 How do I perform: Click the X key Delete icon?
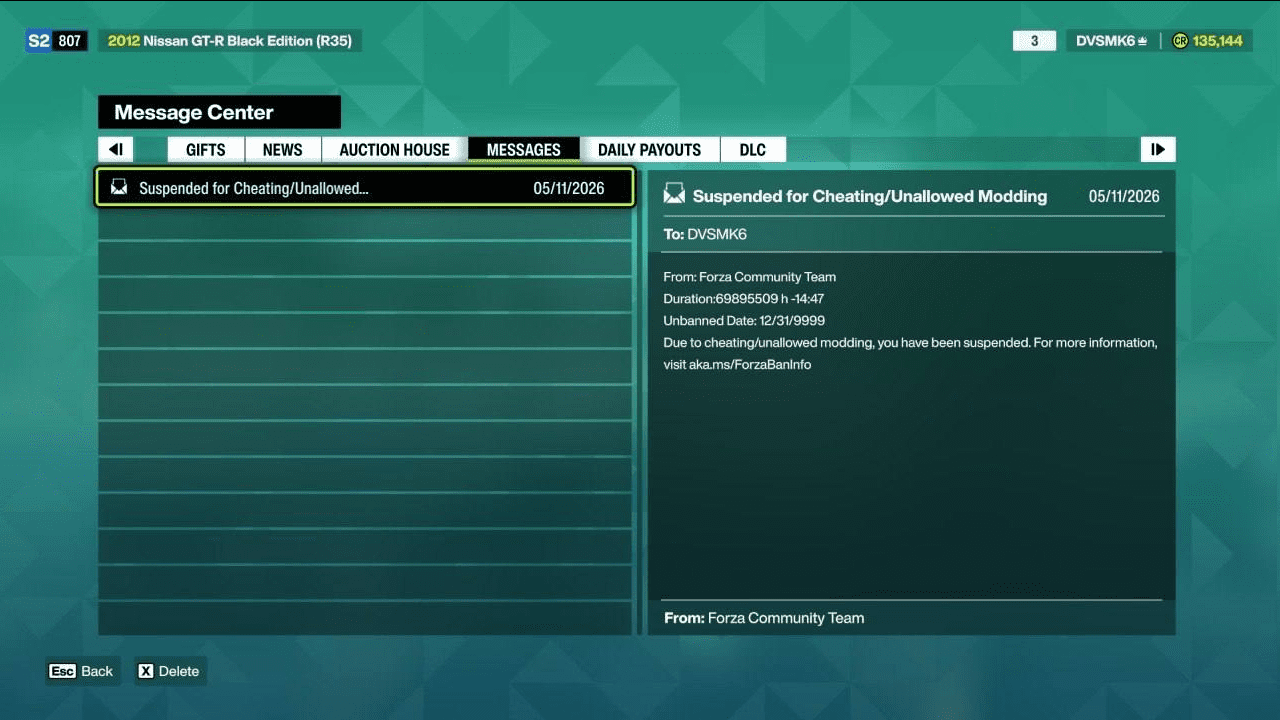[146, 671]
